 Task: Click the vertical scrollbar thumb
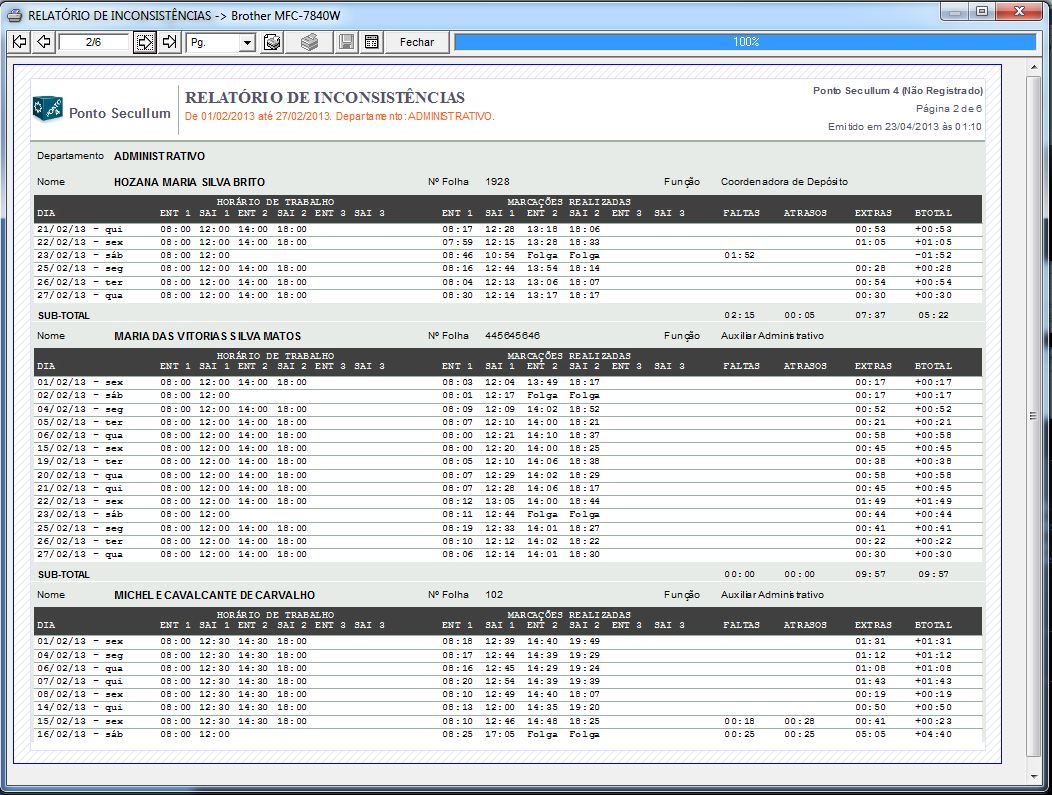(1033, 416)
